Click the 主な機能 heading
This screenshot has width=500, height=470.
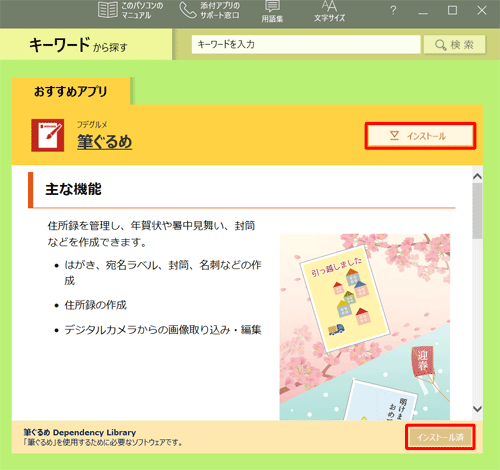pyautogui.click(x=73, y=189)
